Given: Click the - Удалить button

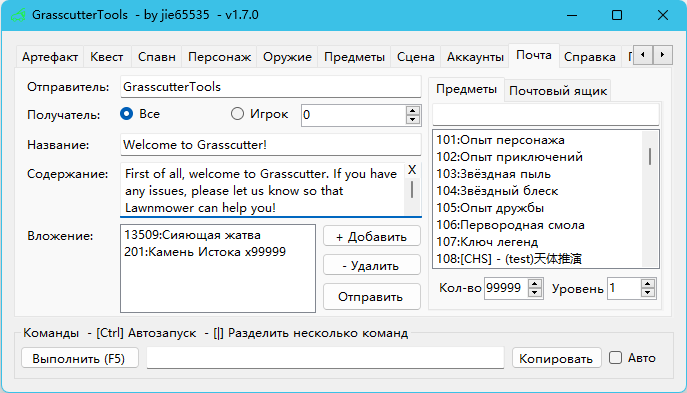Looking at the screenshot, I should click(372, 266).
